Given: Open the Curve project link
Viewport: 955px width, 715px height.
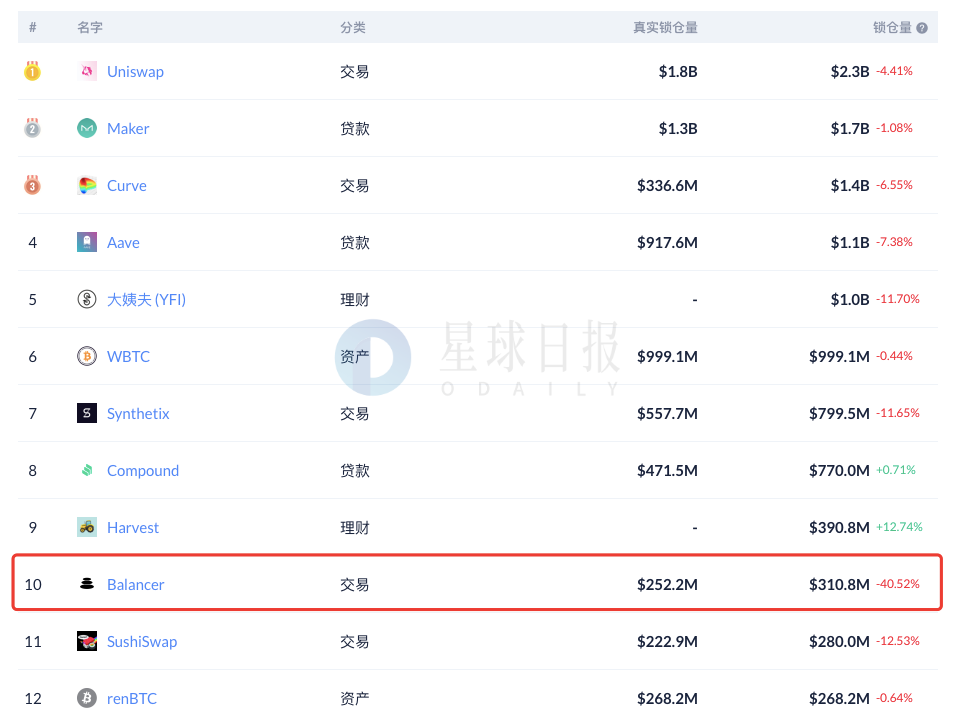Looking at the screenshot, I should (127, 186).
